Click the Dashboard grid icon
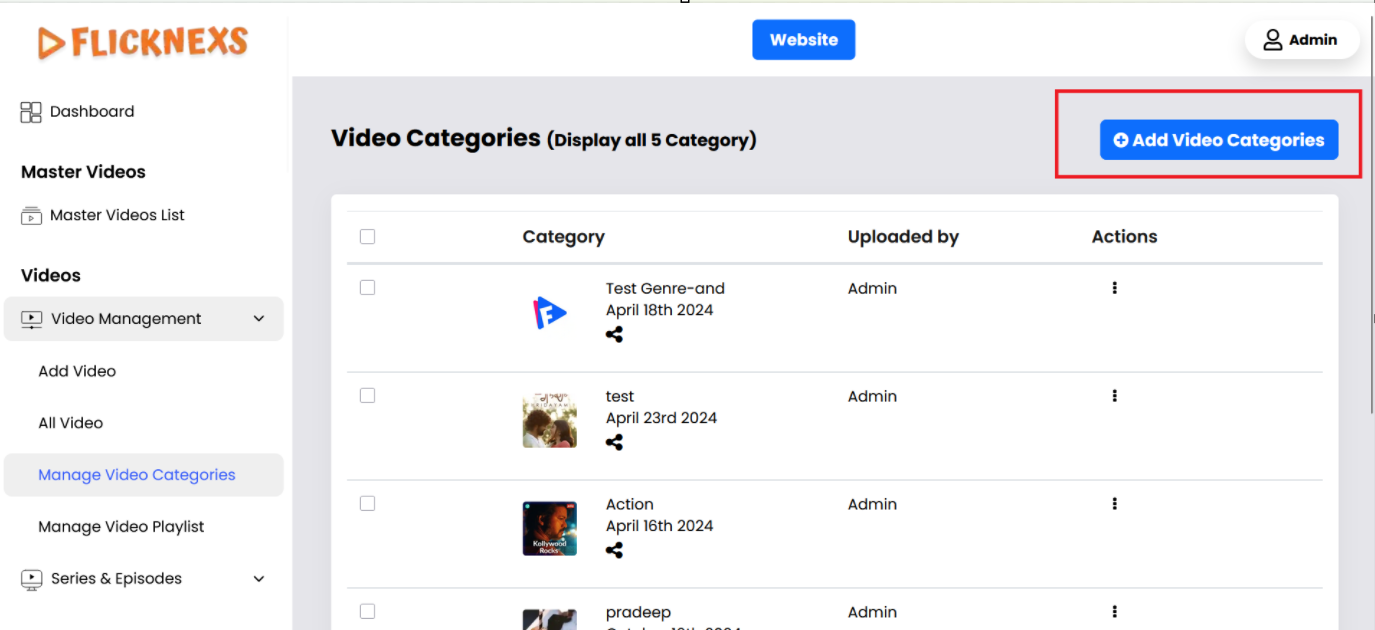Image resolution: width=1375 pixels, height=630 pixels. 31,112
